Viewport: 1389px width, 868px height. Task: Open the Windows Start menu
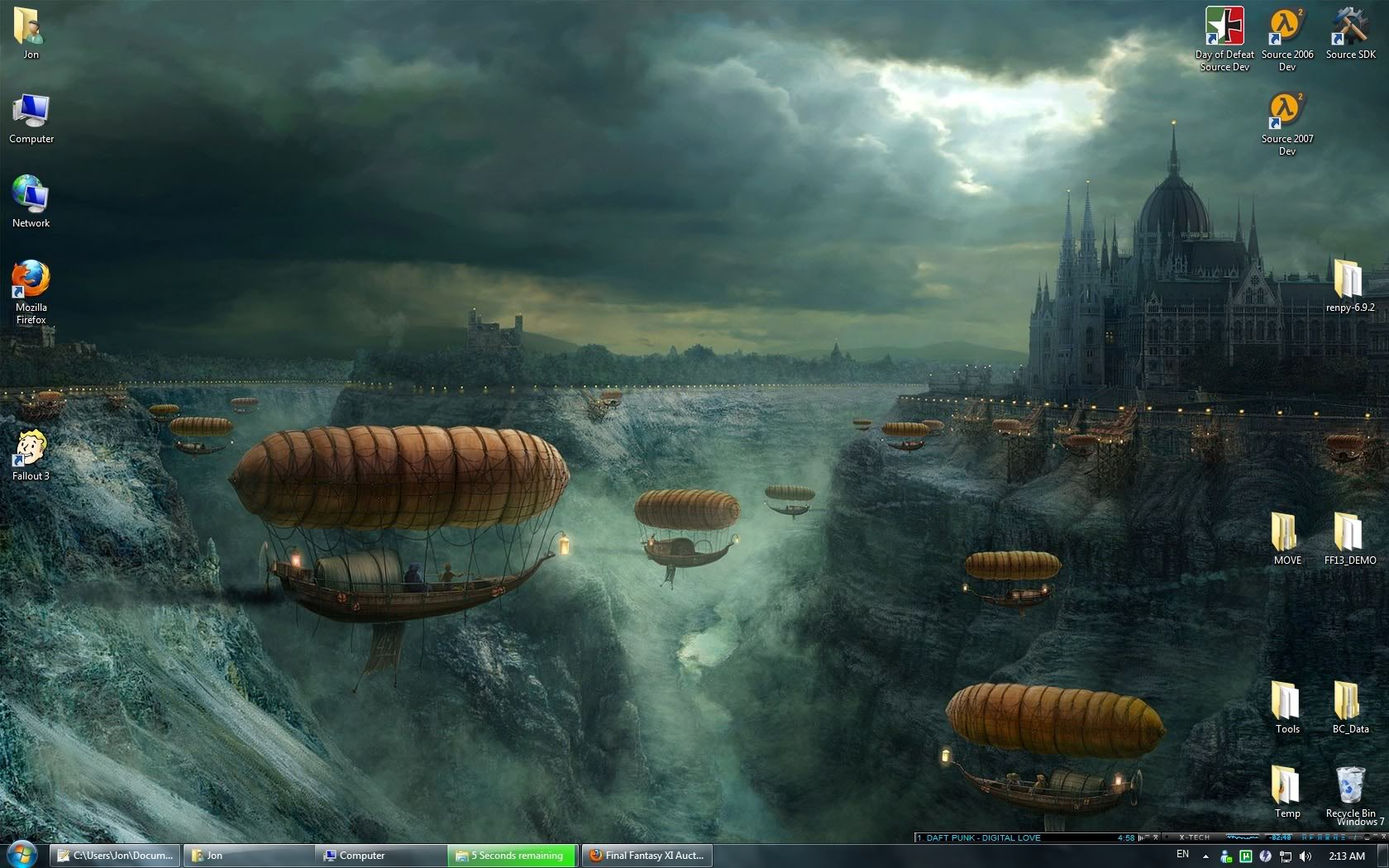(22, 855)
